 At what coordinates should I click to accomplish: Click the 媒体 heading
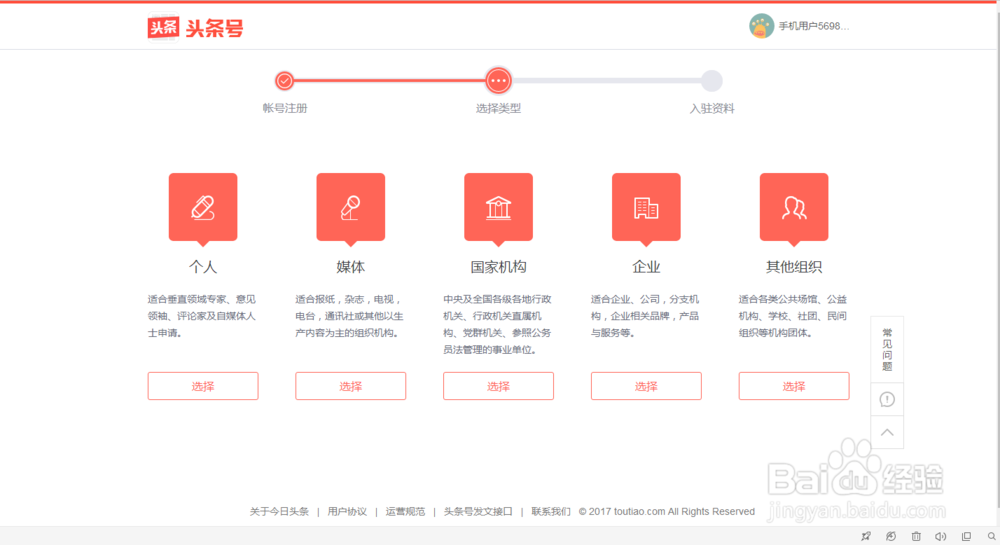pos(351,267)
